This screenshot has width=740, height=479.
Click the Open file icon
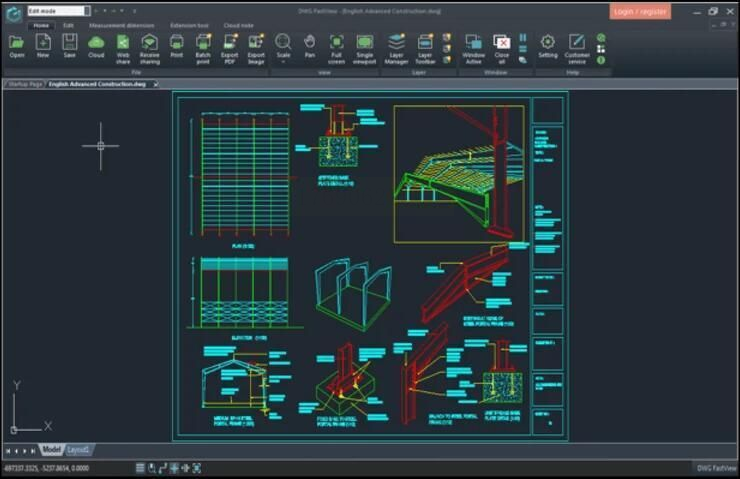tap(17, 46)
